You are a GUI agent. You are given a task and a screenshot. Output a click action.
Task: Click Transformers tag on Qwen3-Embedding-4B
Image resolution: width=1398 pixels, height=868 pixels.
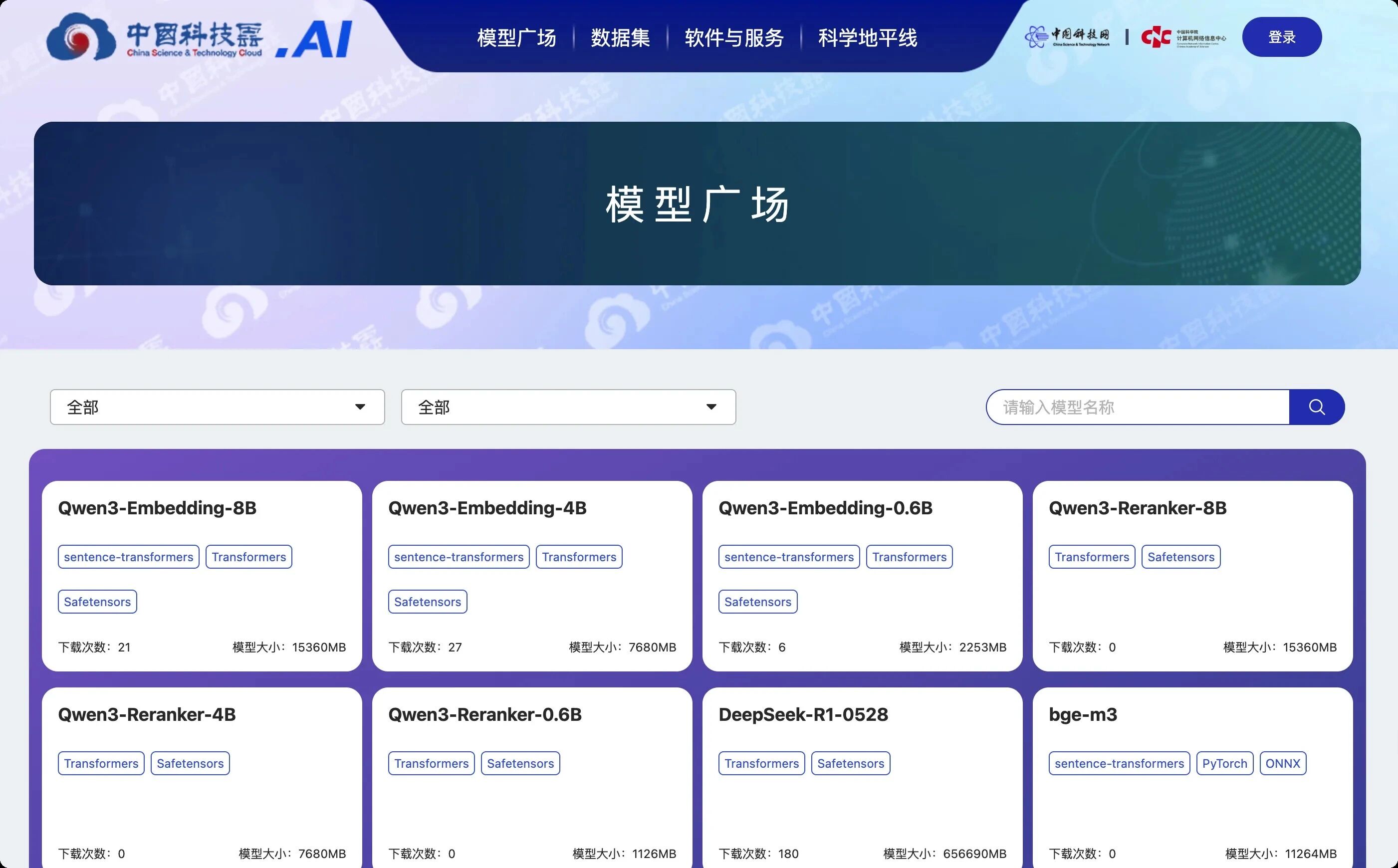579,557
